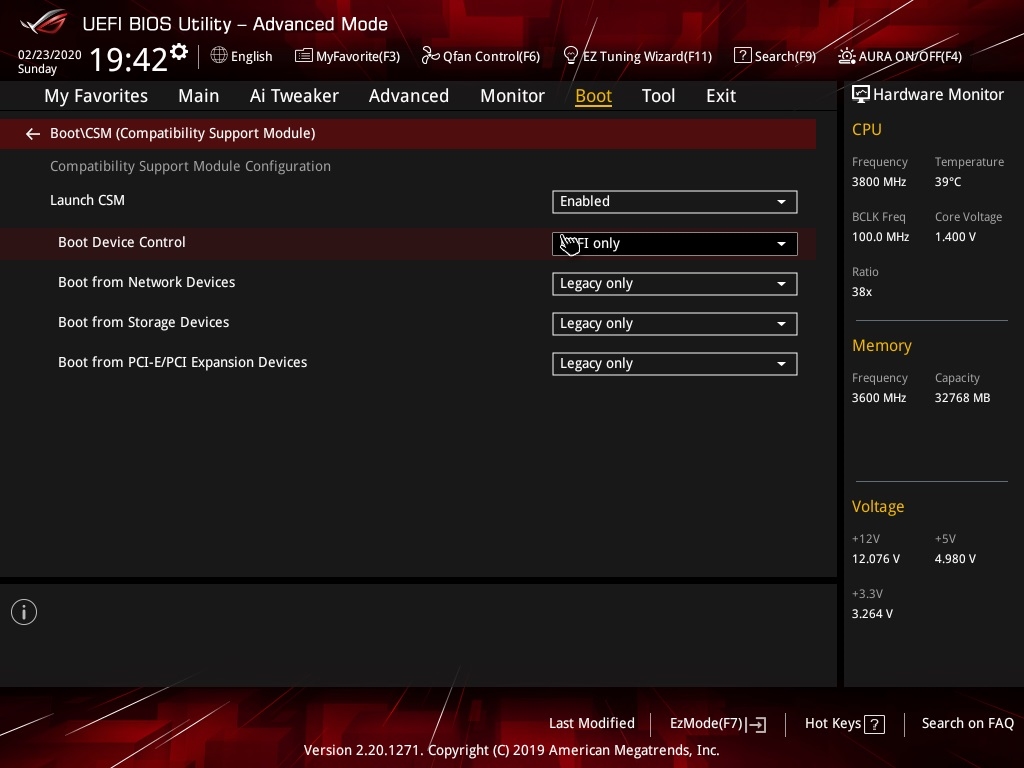The image size is (1024, 768).
Task: Click CPU temperature value 39°C
Action: tap(948, 182)
